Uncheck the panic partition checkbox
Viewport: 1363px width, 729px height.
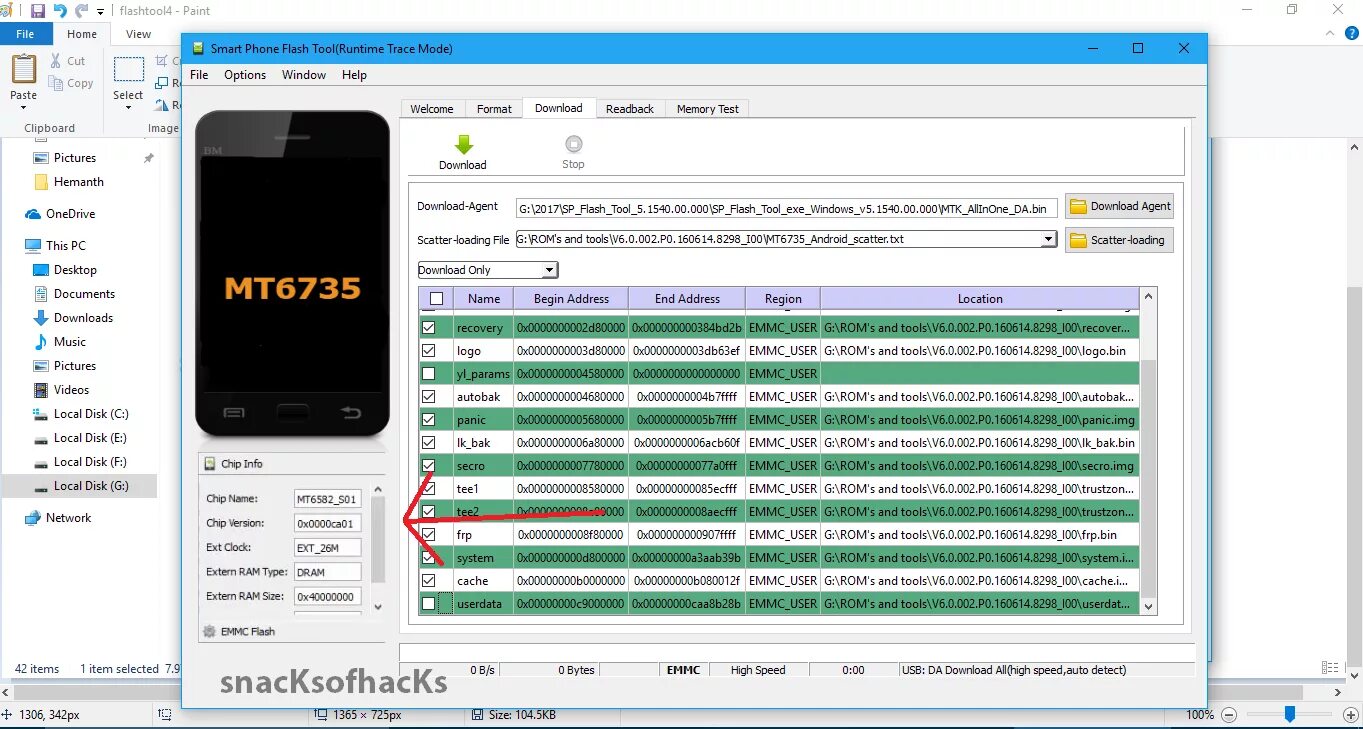(x=429, y=420)
